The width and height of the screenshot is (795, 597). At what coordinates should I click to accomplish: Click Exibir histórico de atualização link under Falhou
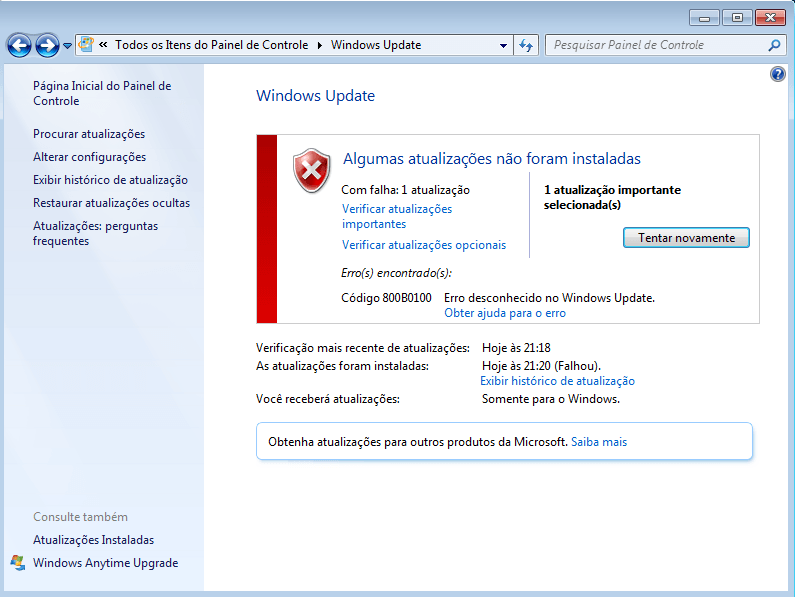click(x=557, y=381)
